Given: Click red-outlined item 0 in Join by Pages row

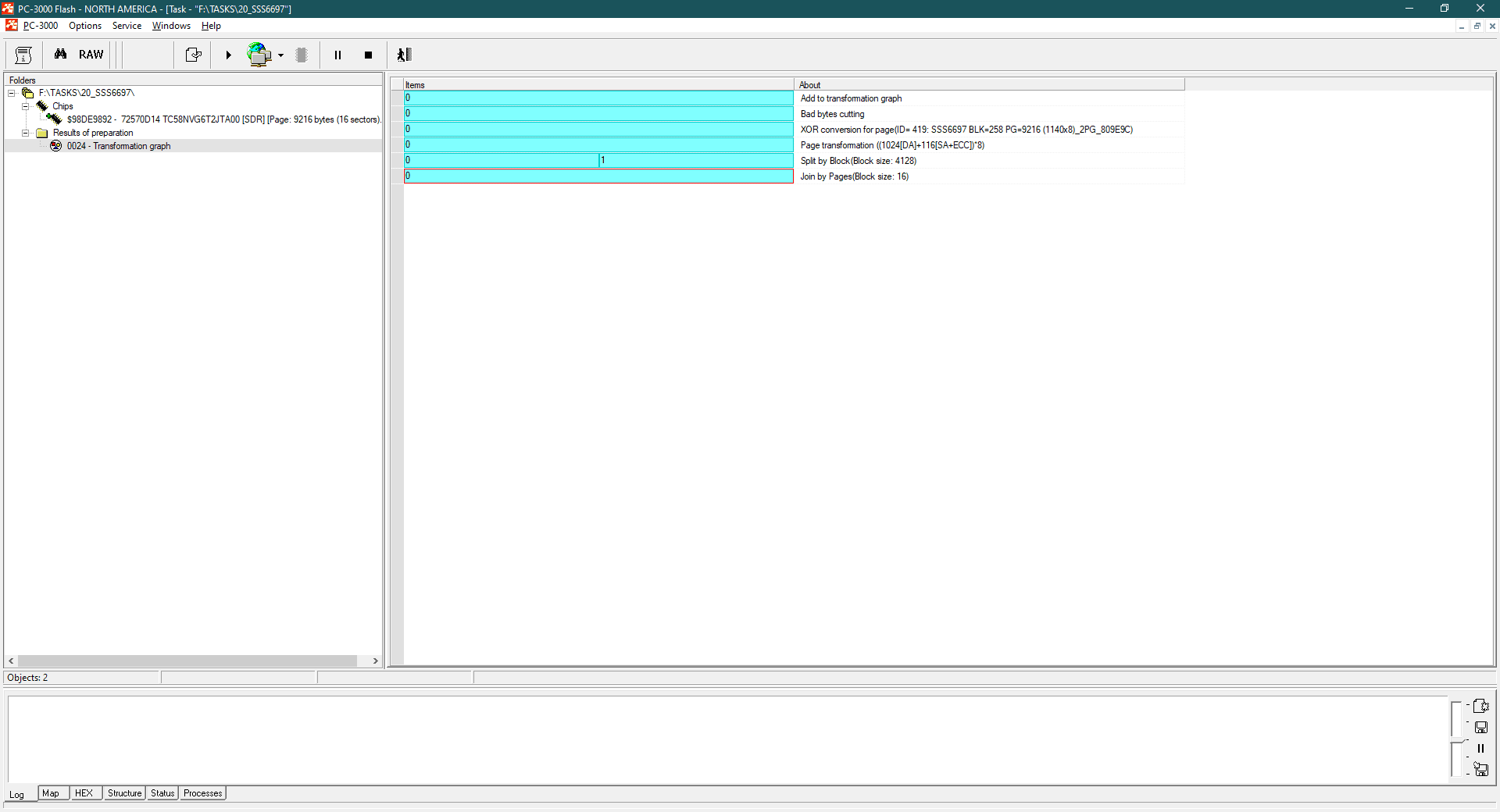Looking at the screenshot, I should (x=598, y=176).
